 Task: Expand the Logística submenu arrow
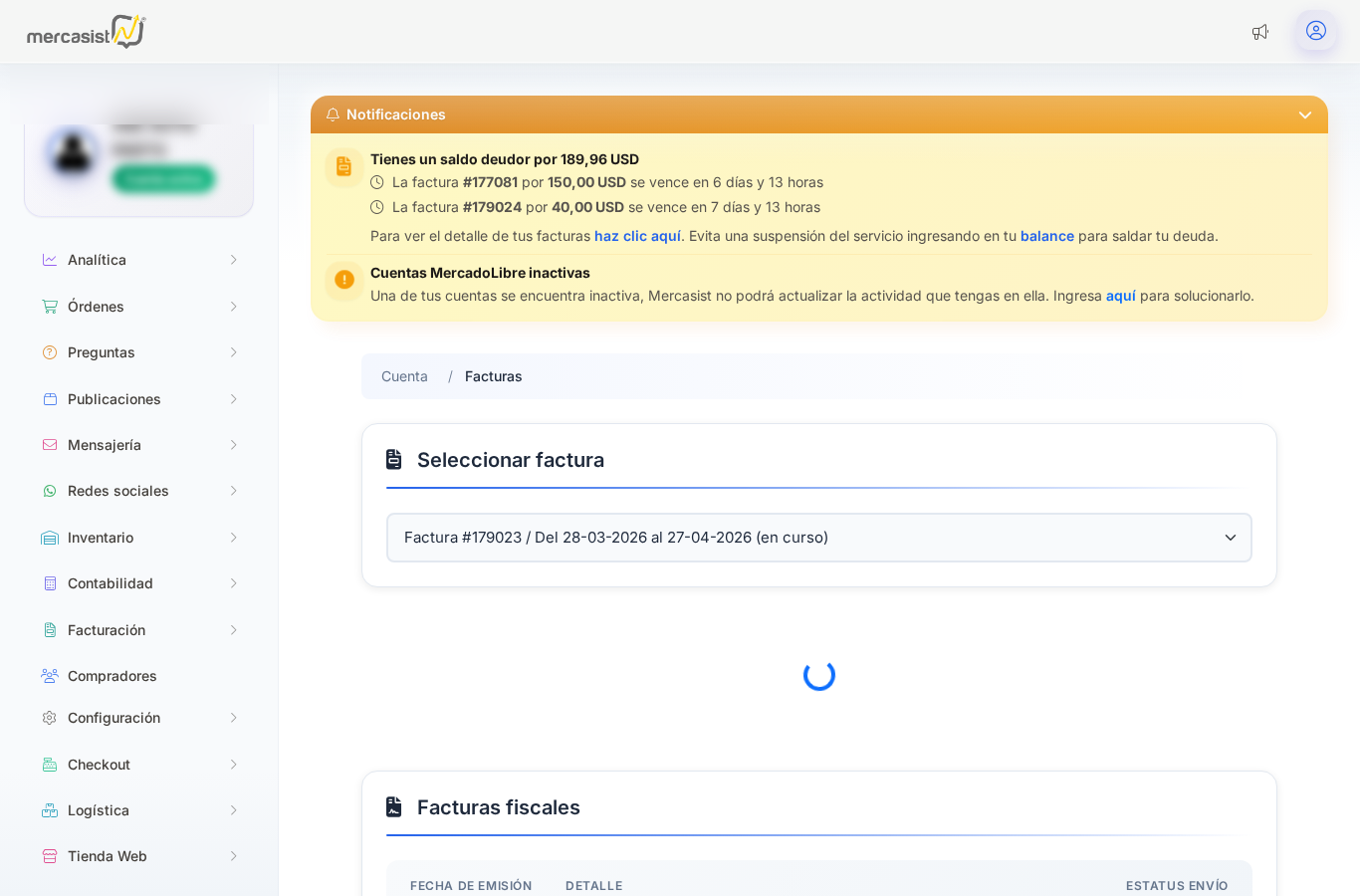[x=234, y=810]
